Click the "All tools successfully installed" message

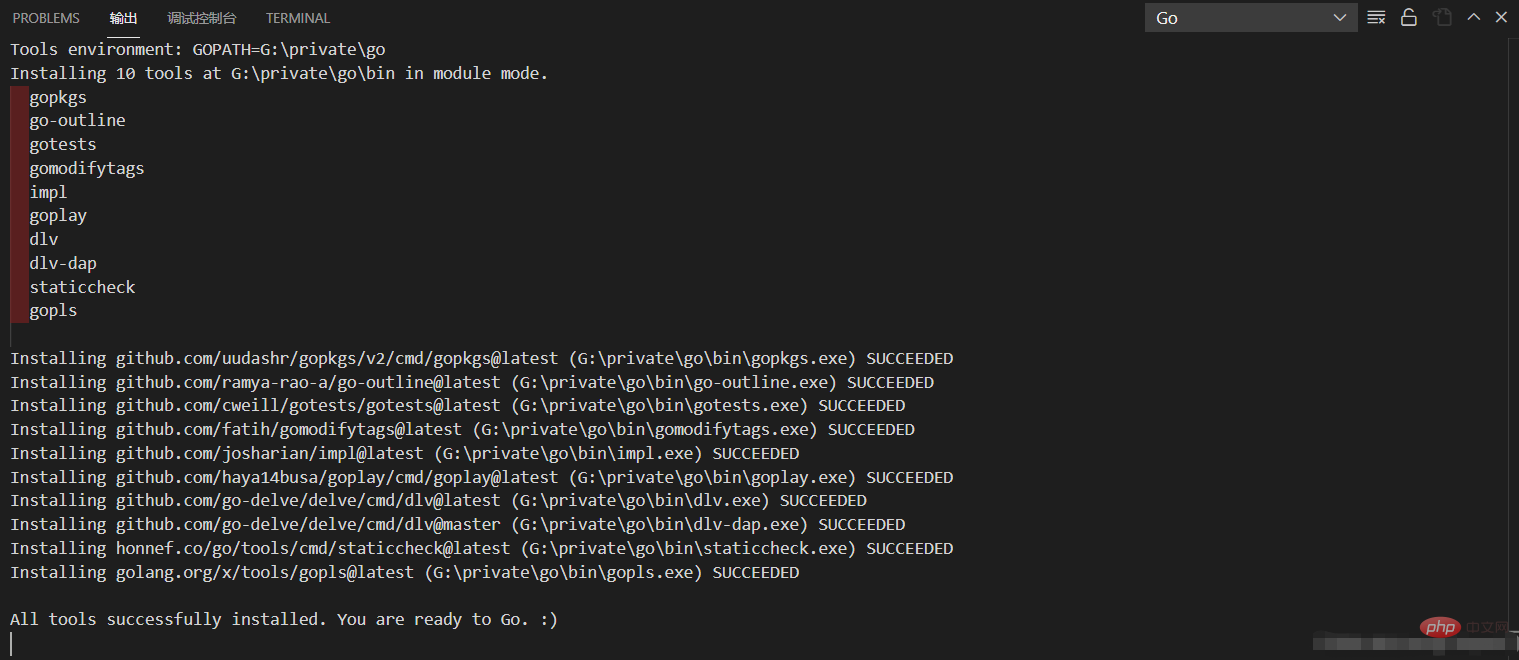click(284, 619)
